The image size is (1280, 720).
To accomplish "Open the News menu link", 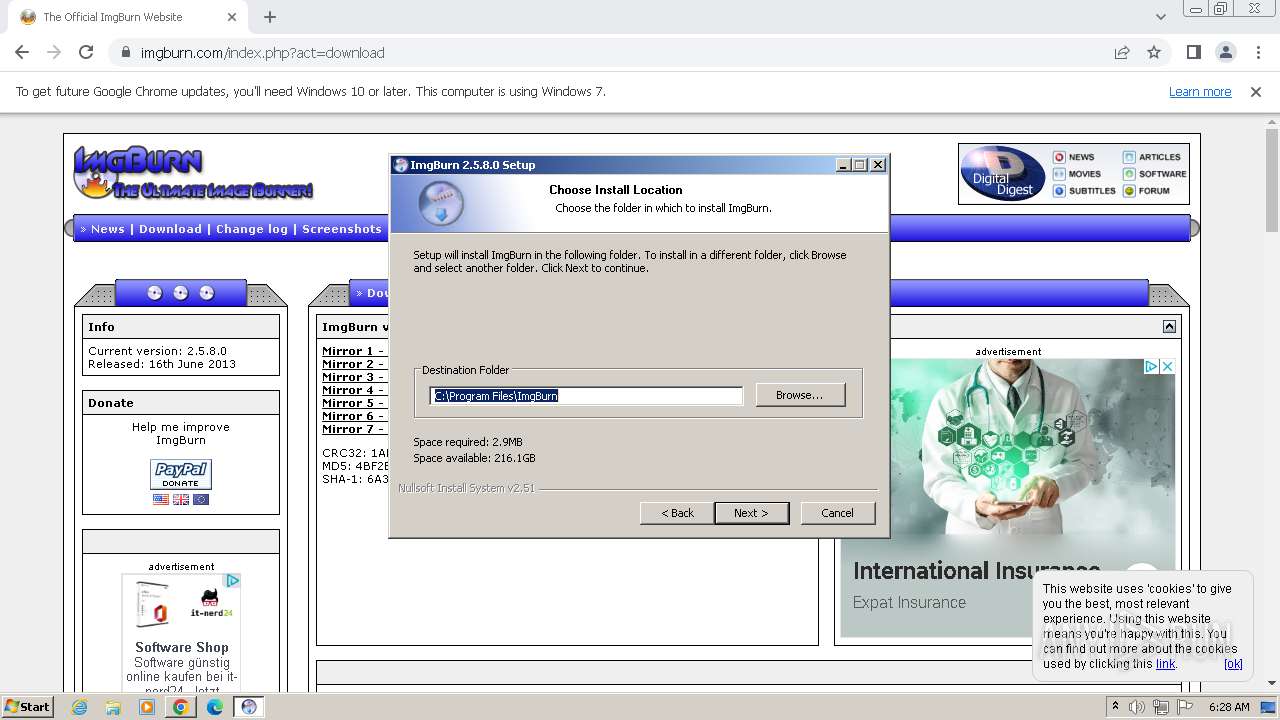I will coord(108,229).
